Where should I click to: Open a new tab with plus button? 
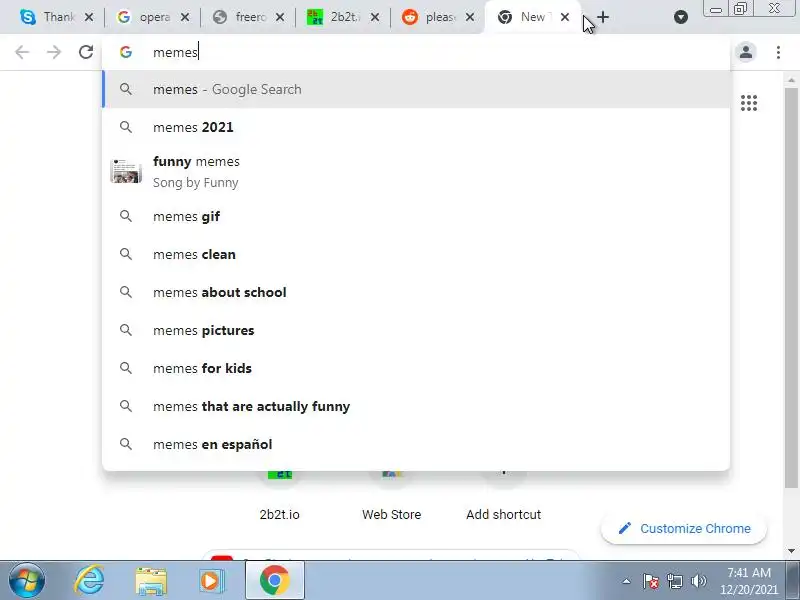603,17
